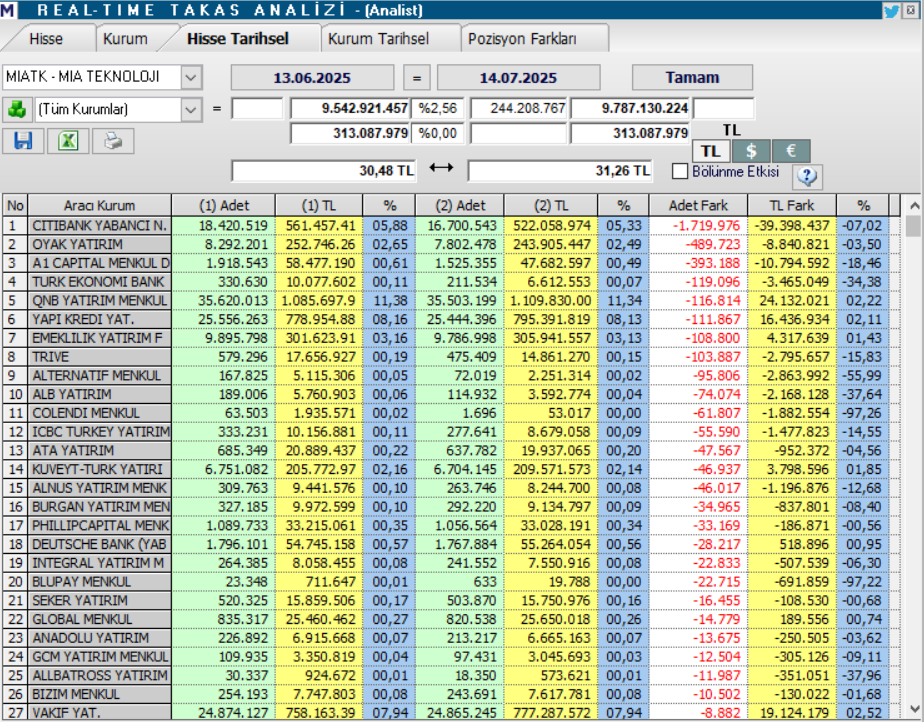Click the Tamam button
Viewport: 924px width, 722px height.
point(692,77)
